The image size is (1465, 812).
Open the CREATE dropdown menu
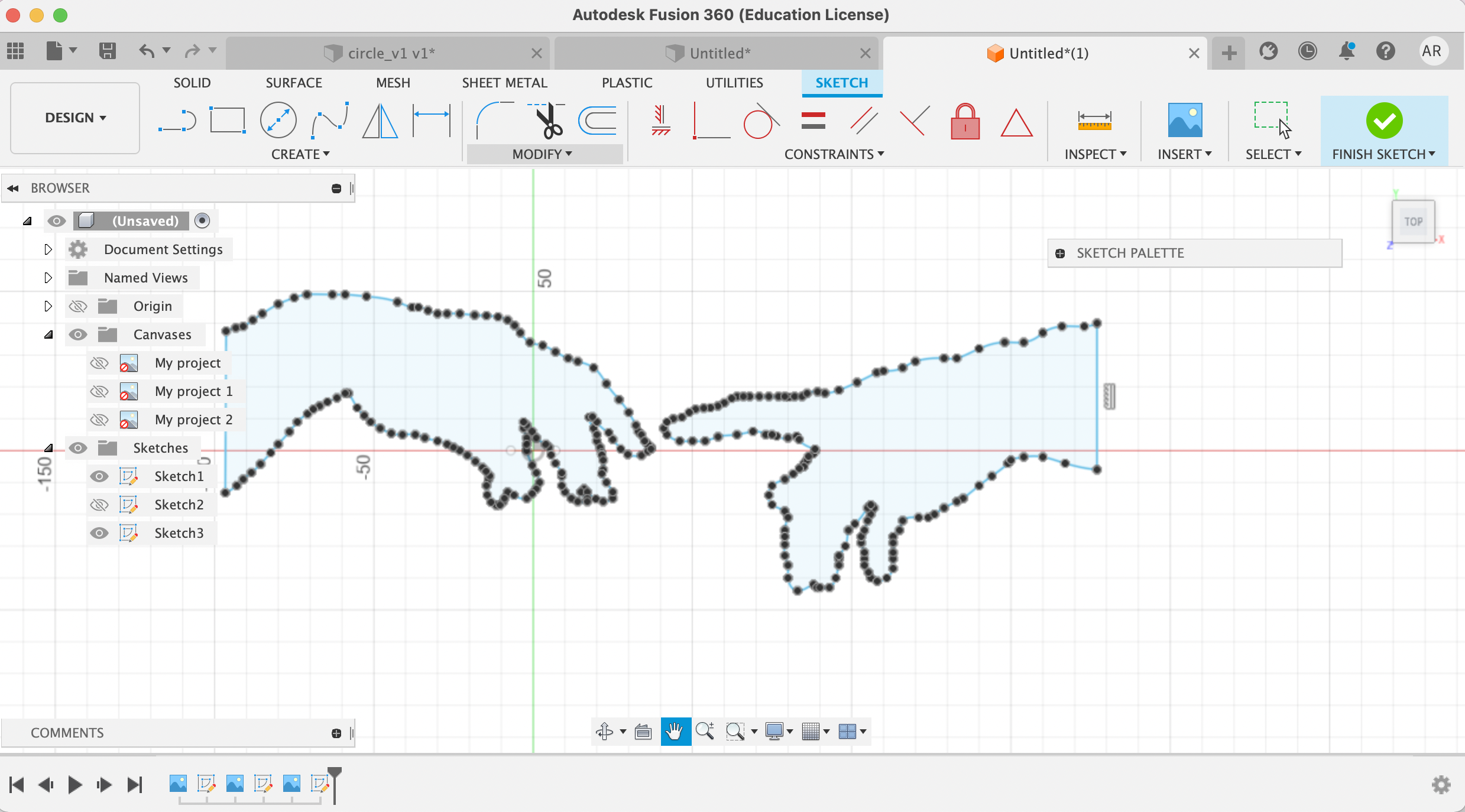click(300, 154)
